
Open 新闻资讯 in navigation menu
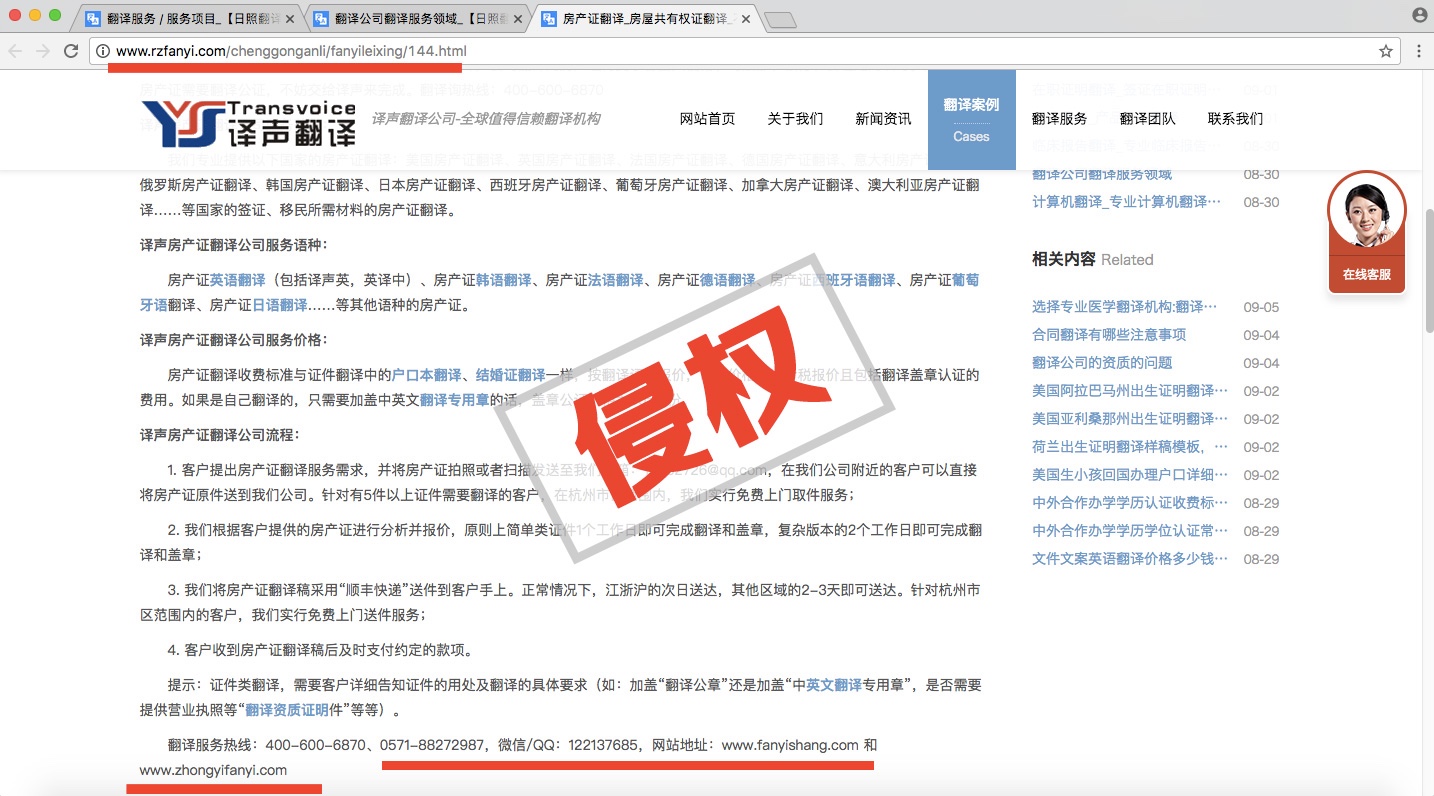click(883, 119)
